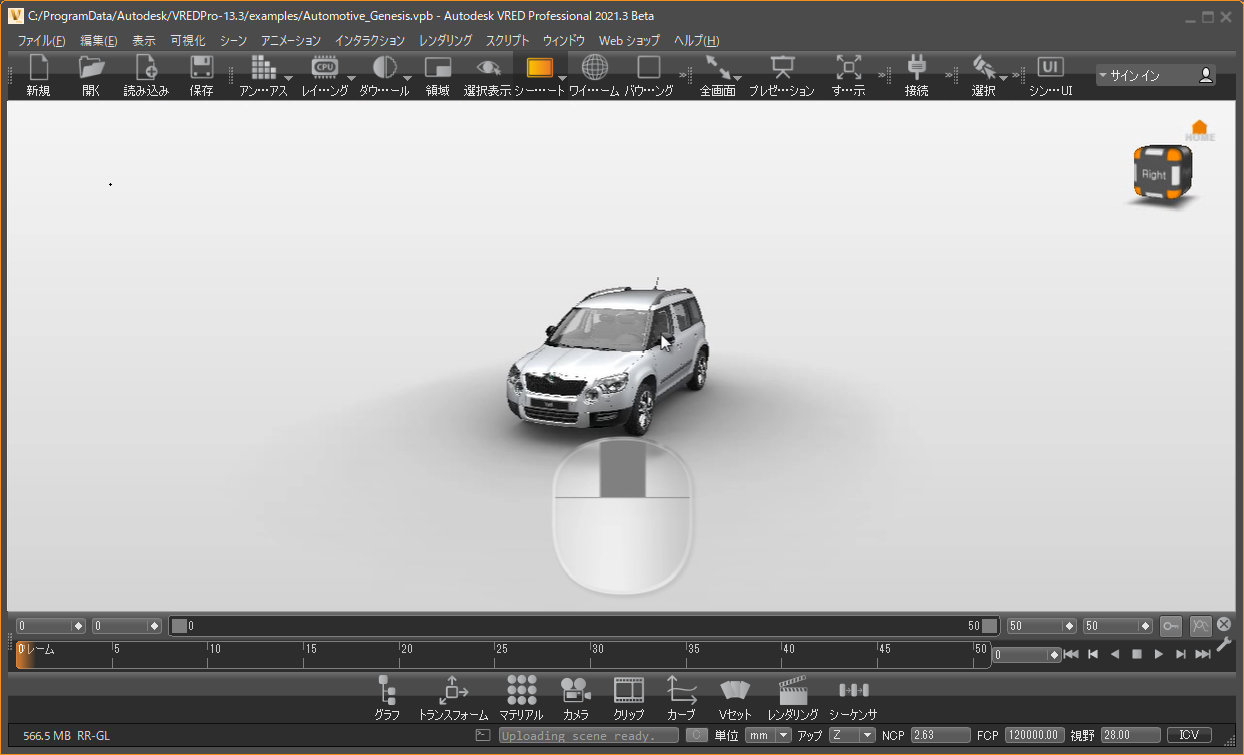
Task: Open the mm units dropdown
Action: point(768,735)
